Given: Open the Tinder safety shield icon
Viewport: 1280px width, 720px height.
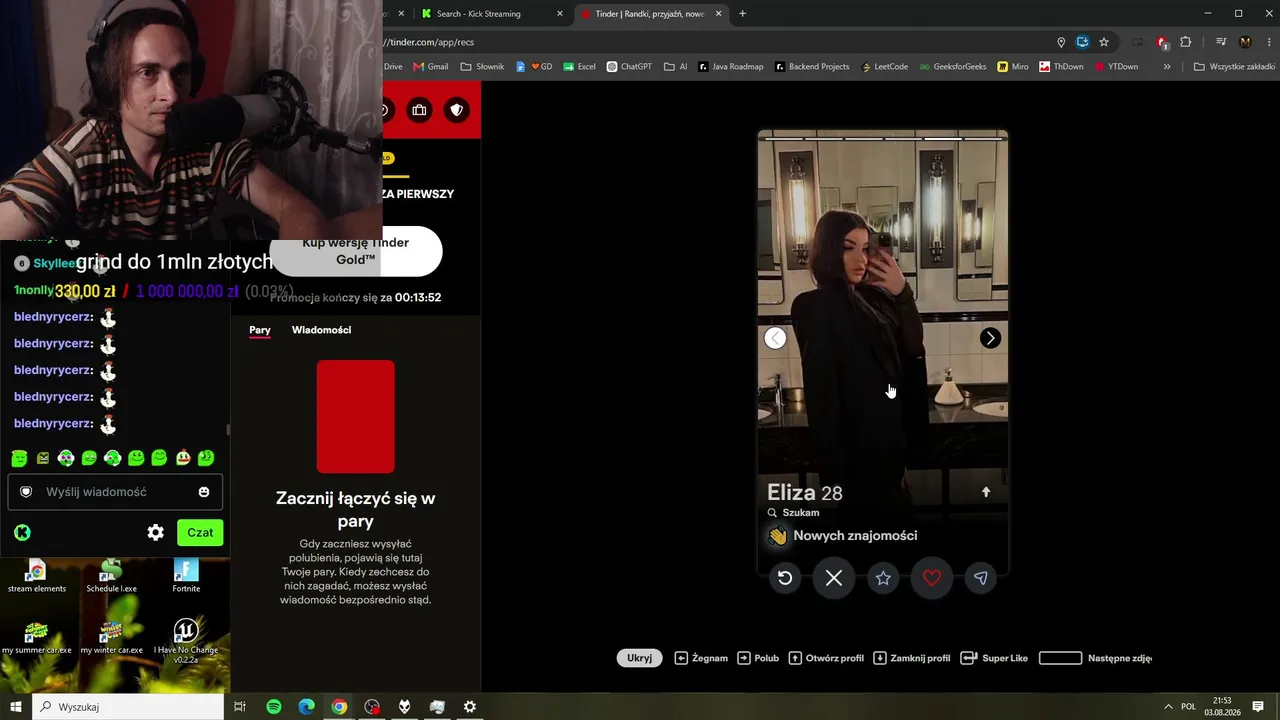Looking at the screenshot, I should [457, 110].
